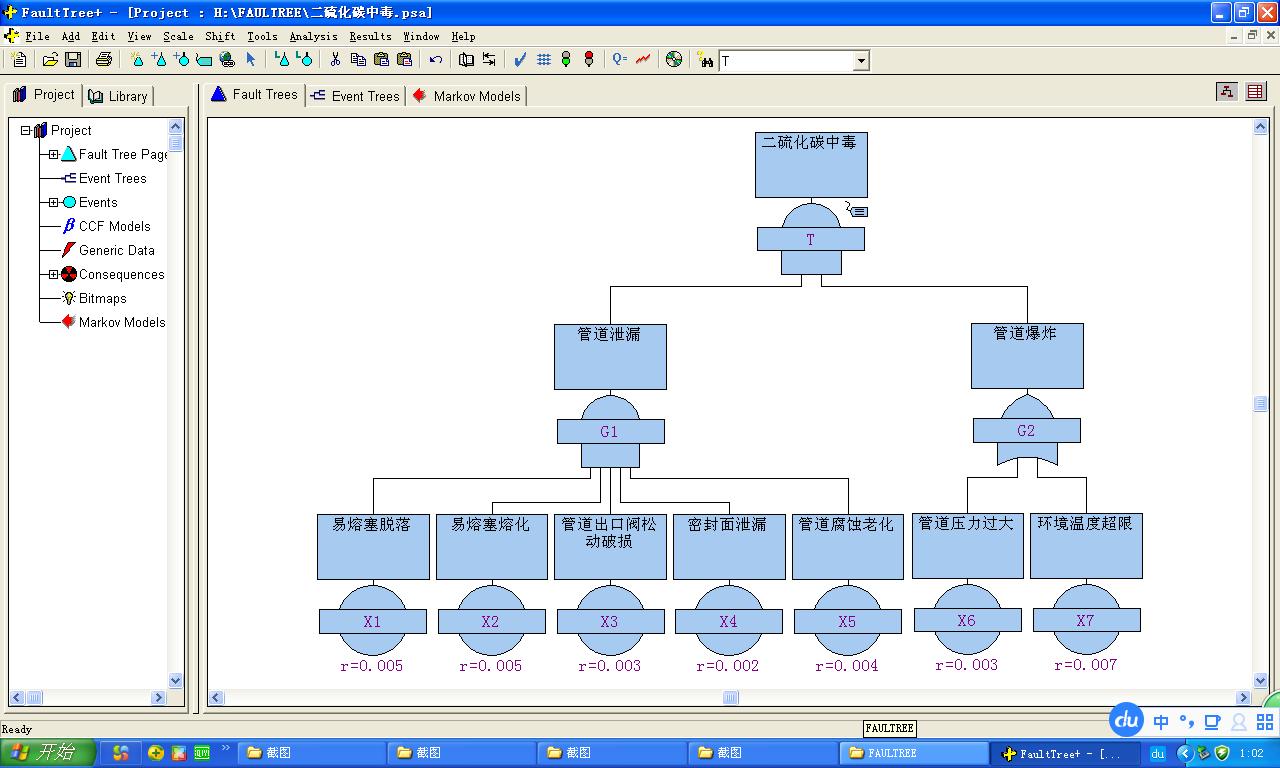The width and height of the screenshot is (1280, 768).
Task: Toggle punctuation mode on Baidu input bar
Action: tap(1187, 721)
